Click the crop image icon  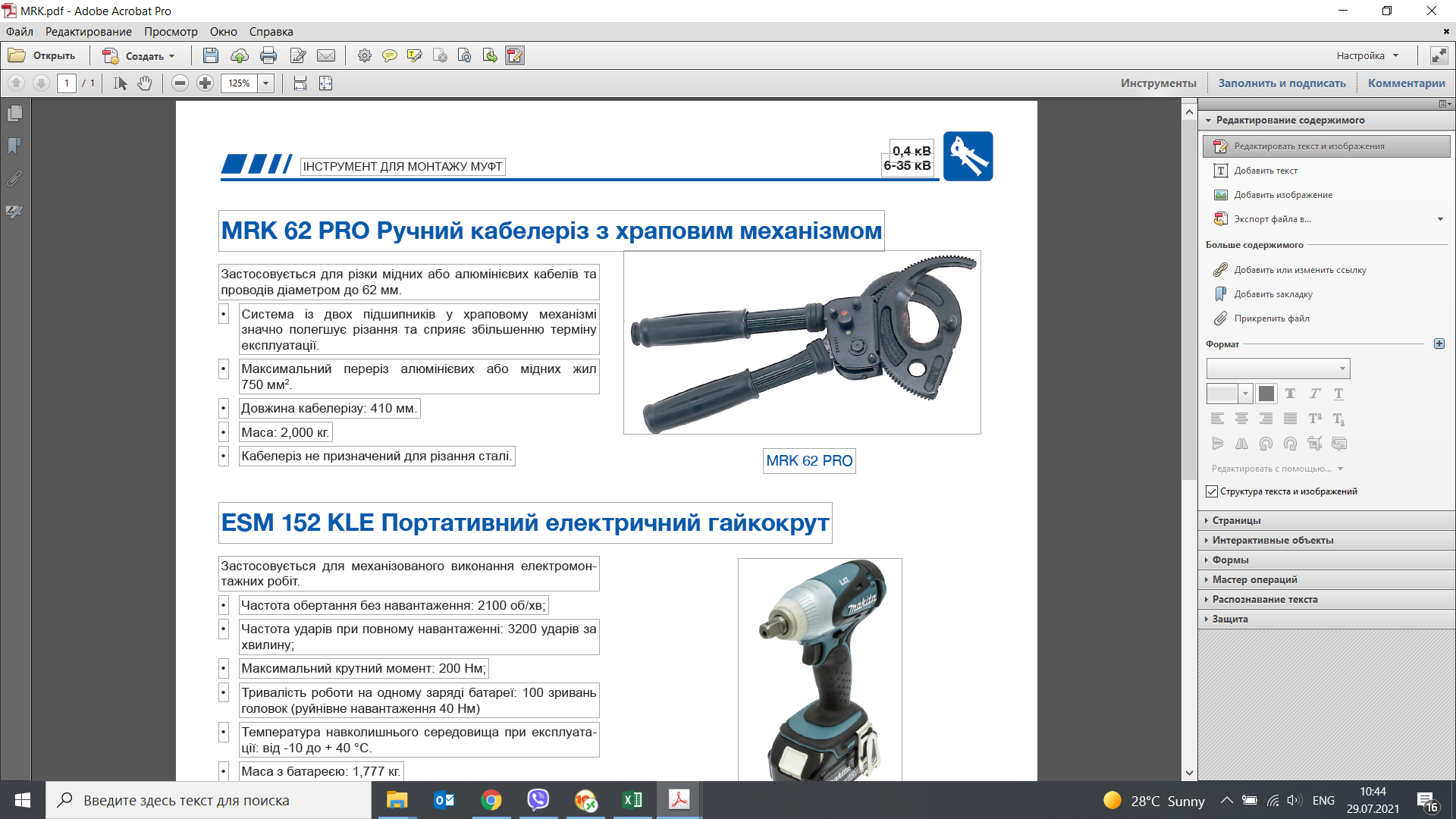[x=1315, y=444]
